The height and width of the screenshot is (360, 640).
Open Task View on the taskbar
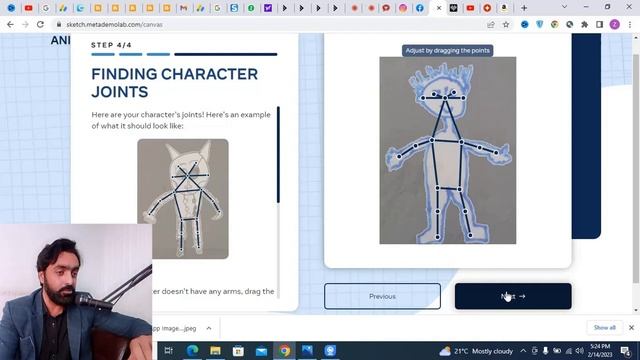[168, 351]
